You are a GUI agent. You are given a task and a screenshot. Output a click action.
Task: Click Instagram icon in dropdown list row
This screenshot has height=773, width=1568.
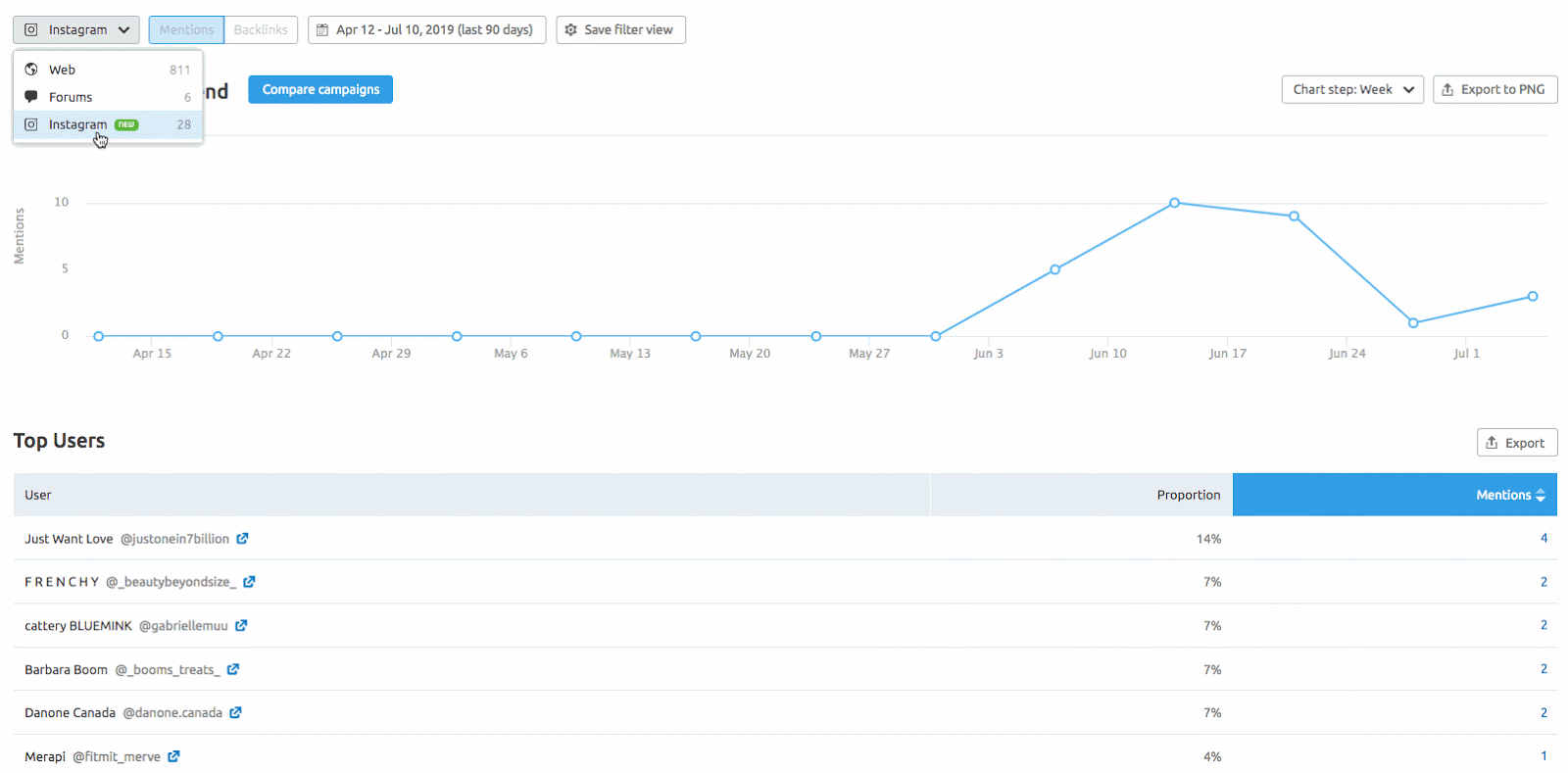[x=31, y=124]
